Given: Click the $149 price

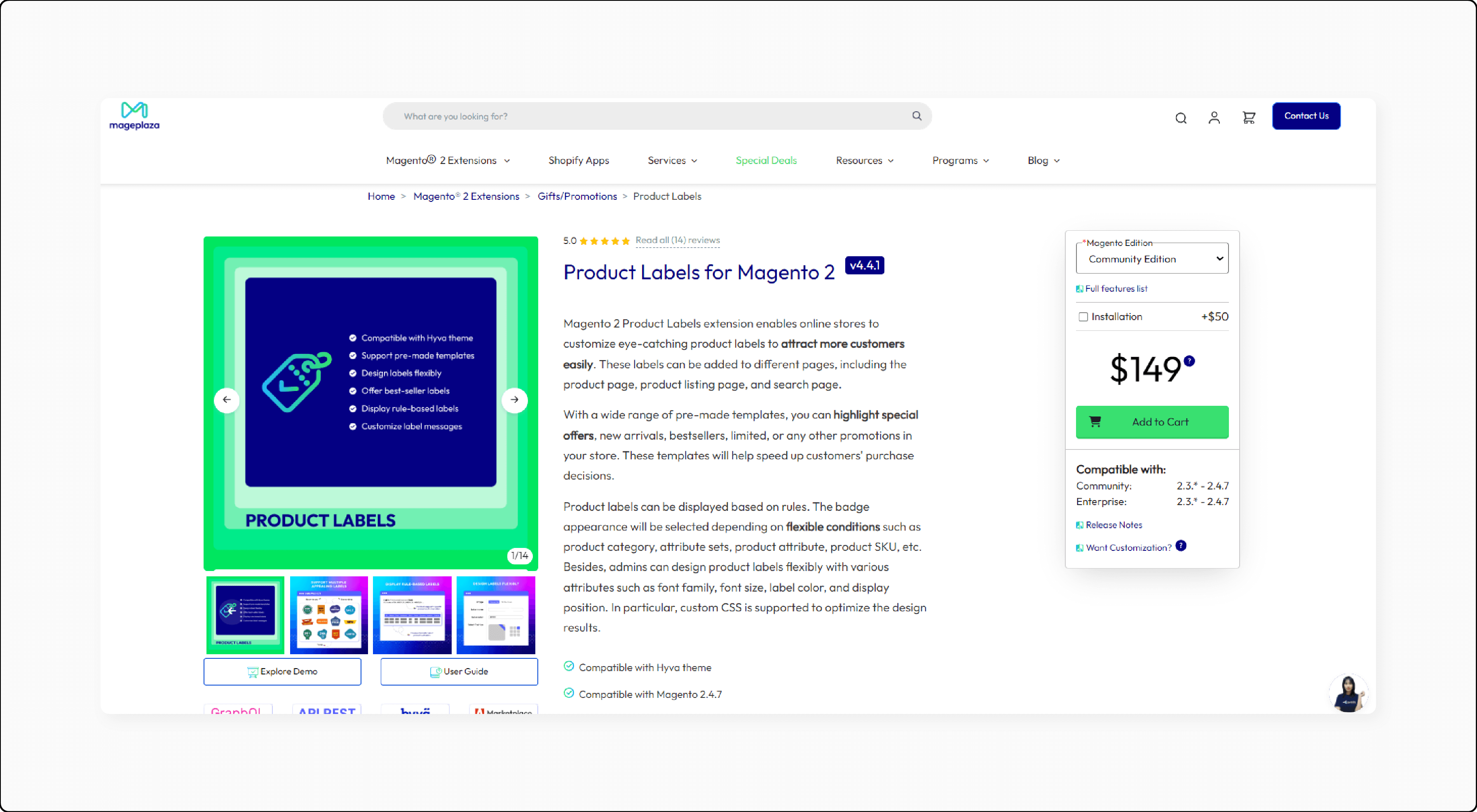Looking at the screenshot, I should [x=1145, y=368].
